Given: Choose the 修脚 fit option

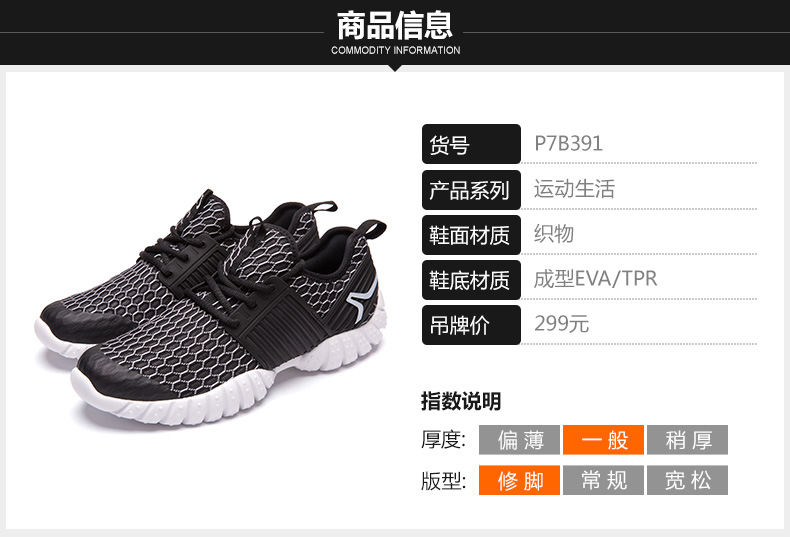Looking at the screenshot, I should (519, 480).
